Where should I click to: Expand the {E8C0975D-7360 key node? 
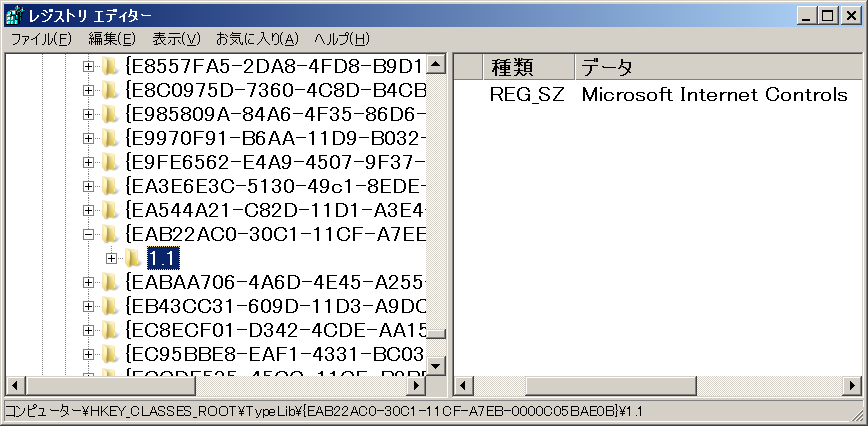point(88,91)
